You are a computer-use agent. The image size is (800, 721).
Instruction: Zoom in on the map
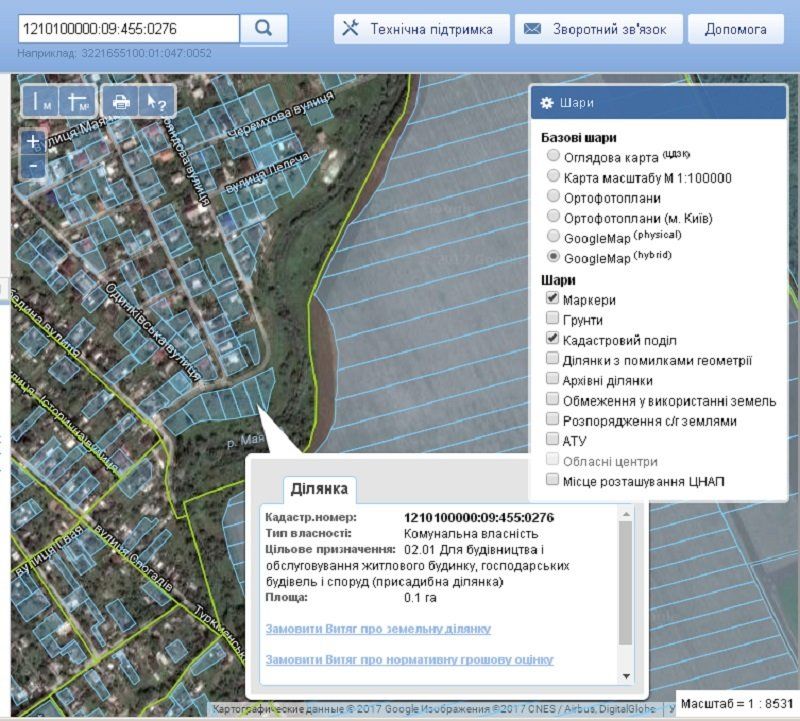(33, 142)
